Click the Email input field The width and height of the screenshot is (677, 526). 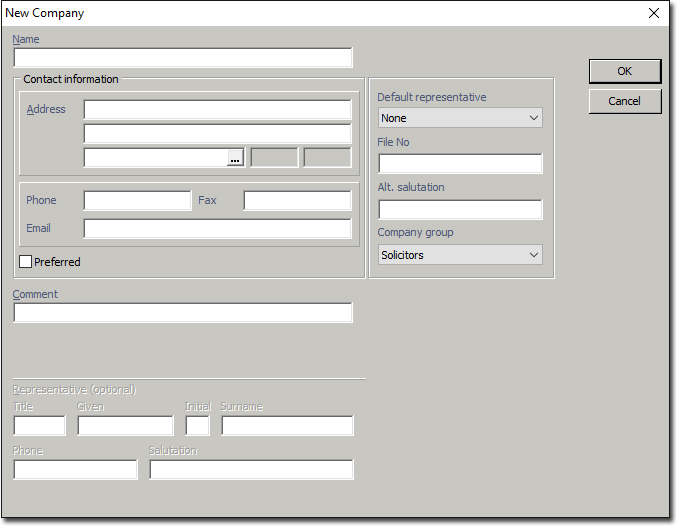[217, 229]
